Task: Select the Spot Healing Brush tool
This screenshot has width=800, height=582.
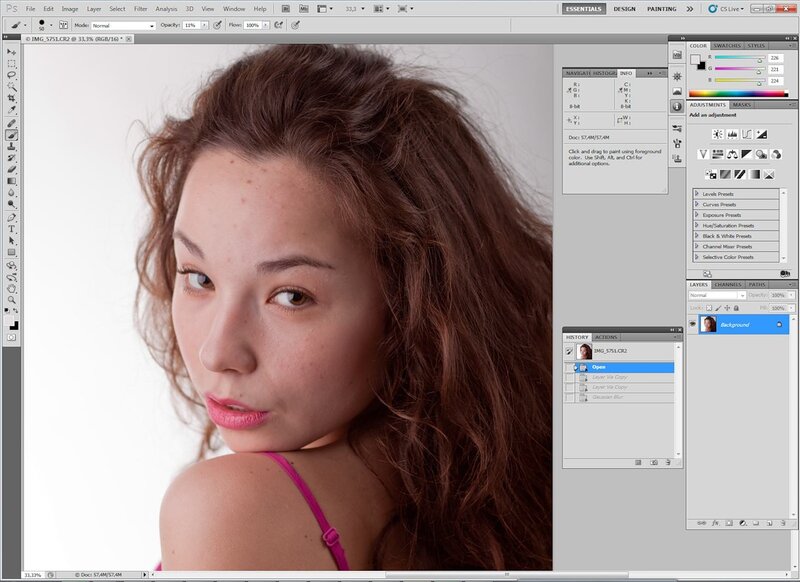Action: tap(11, 123)
